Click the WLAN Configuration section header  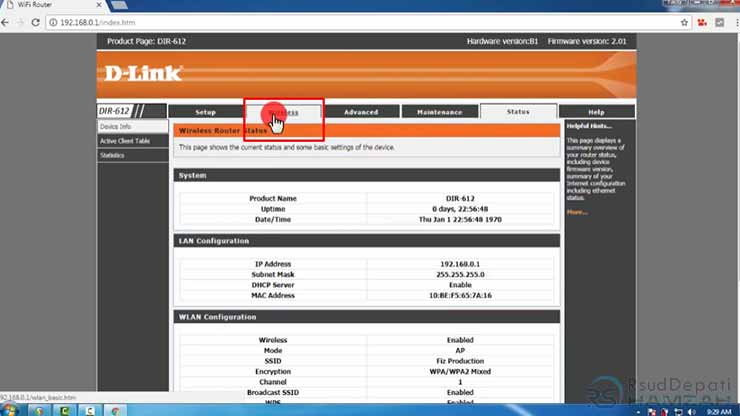[x=367, y=317]
